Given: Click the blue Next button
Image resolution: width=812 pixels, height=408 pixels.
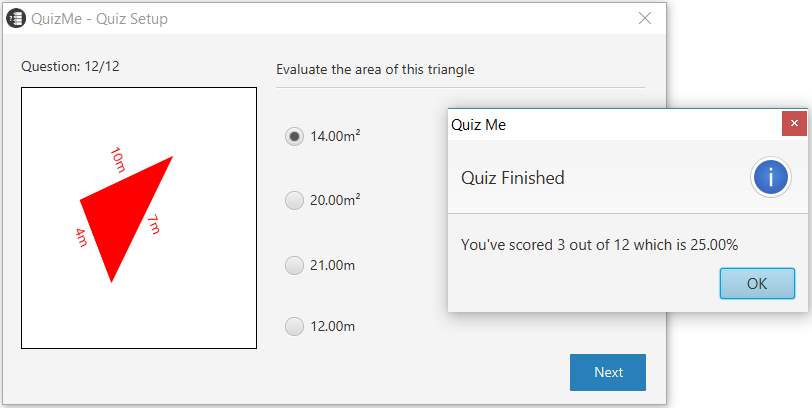Looking at the screenshot, I should 608,372.
